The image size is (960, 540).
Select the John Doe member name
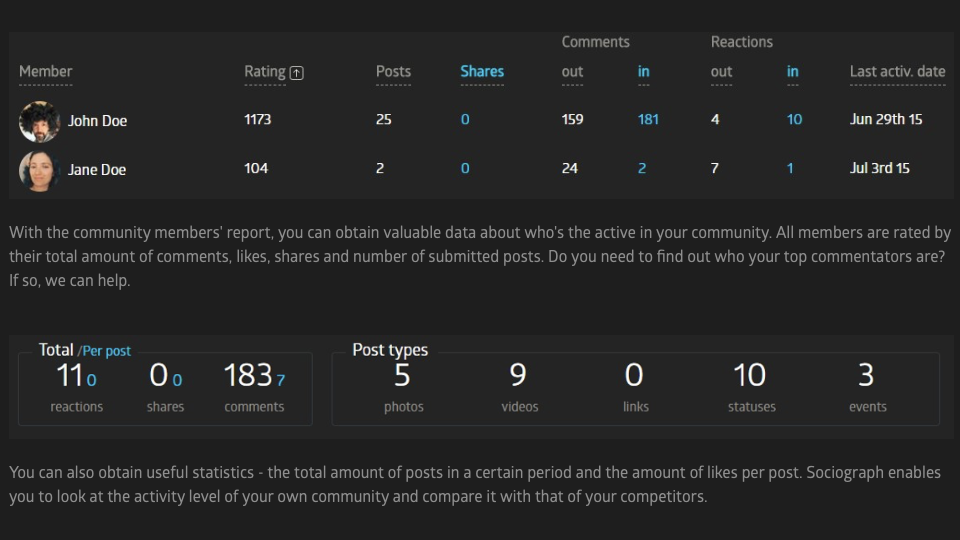(97, 121)
